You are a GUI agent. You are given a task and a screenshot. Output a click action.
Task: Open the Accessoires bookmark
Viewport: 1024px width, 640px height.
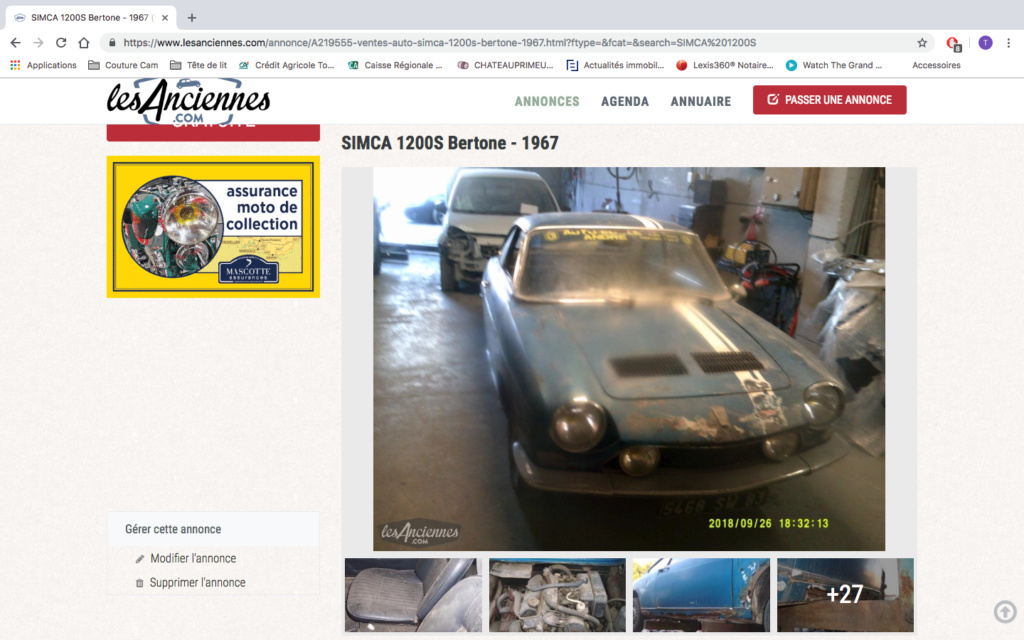936,65
